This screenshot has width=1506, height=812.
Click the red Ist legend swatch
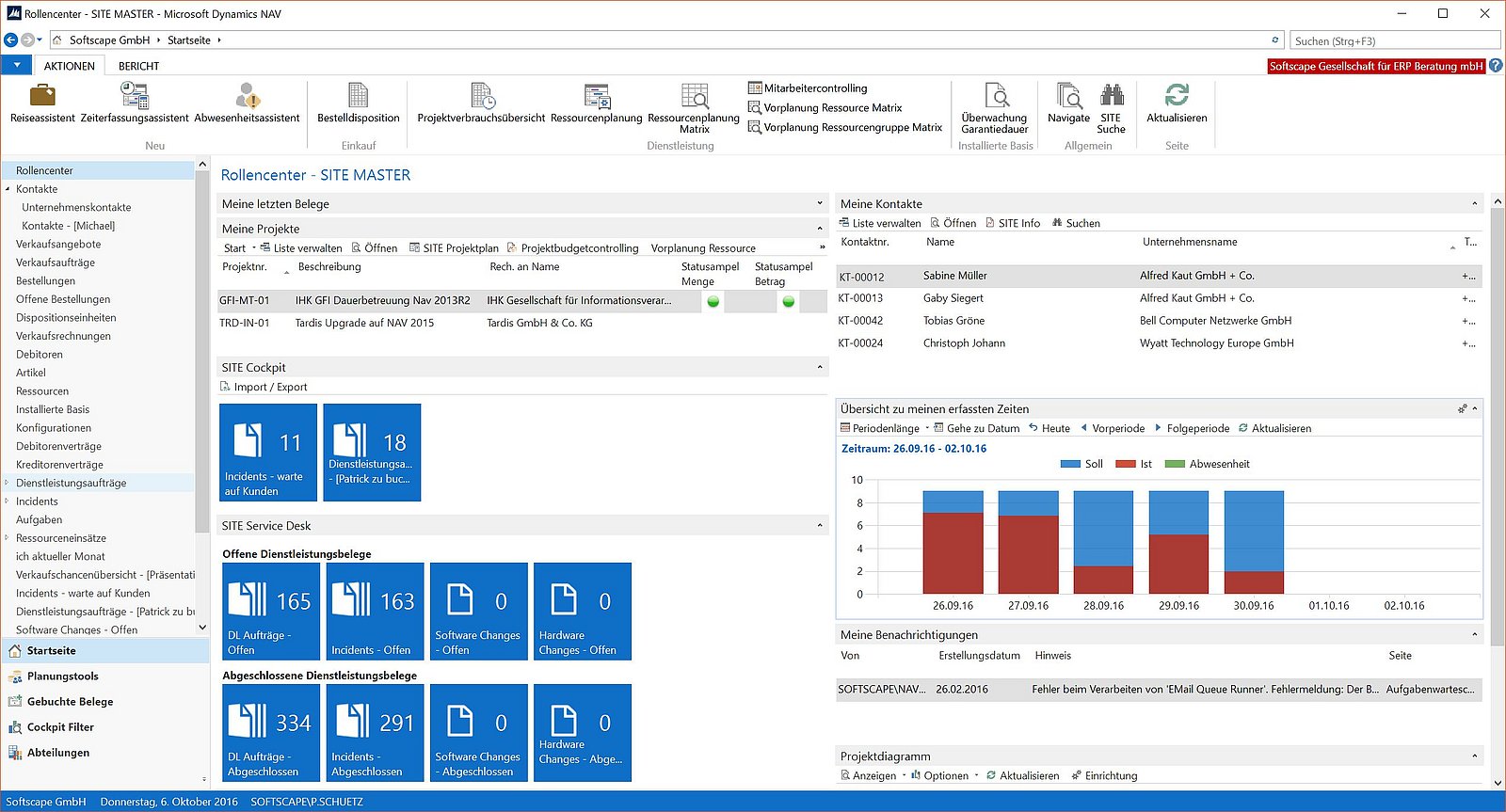coord(1125,464)
